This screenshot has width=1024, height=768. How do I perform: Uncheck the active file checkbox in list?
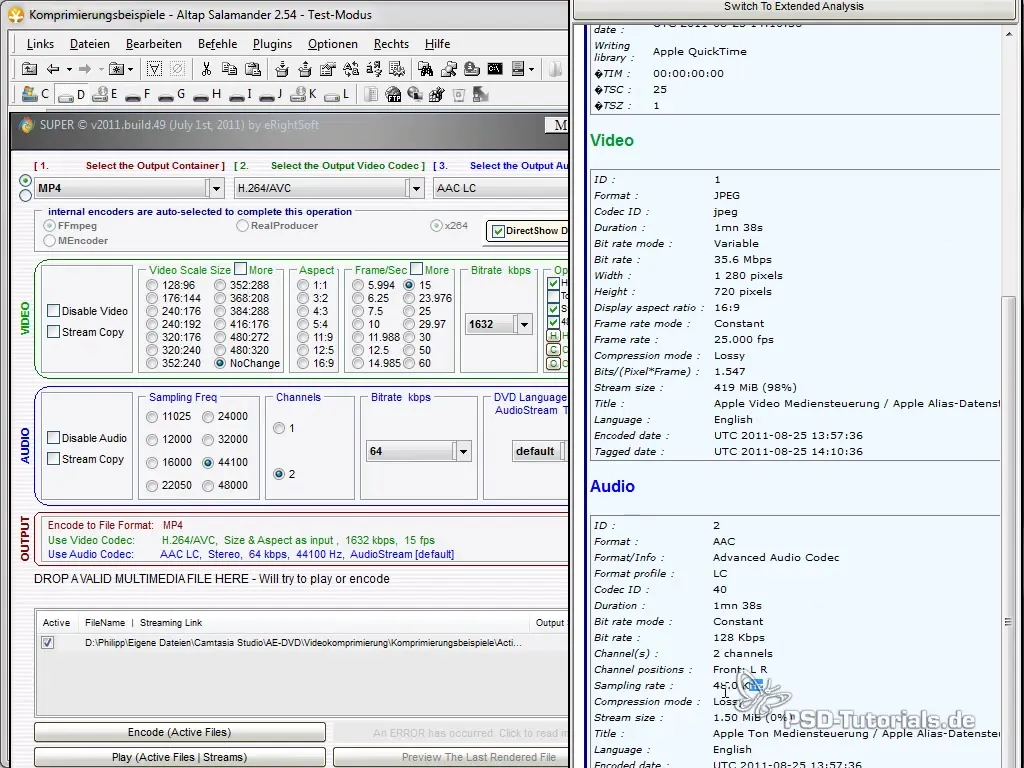48,643
